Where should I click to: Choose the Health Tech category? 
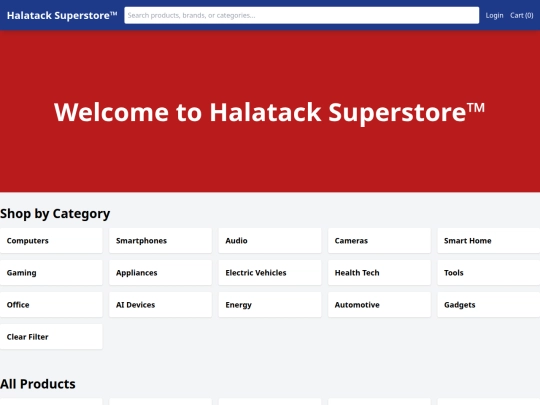click(x=379, y=272)
